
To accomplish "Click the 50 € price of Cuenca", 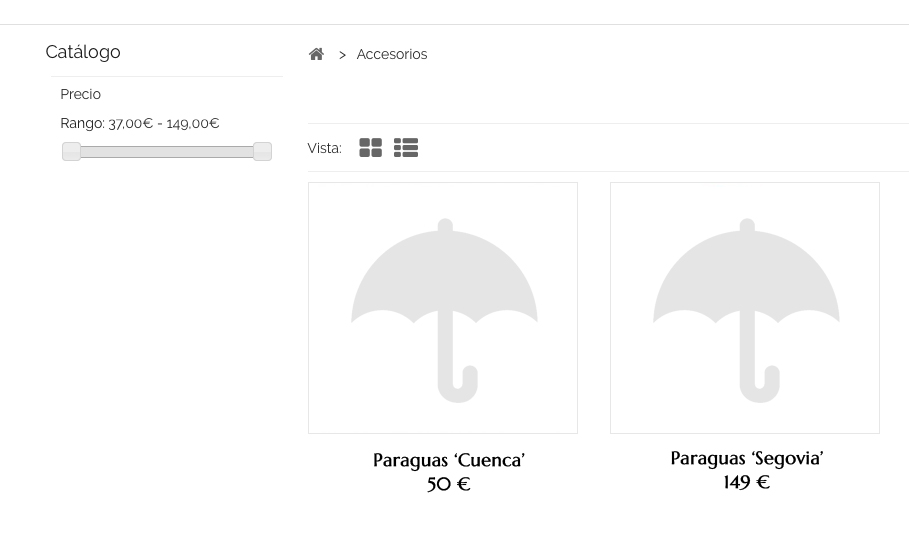I will (x=448, y=484).
